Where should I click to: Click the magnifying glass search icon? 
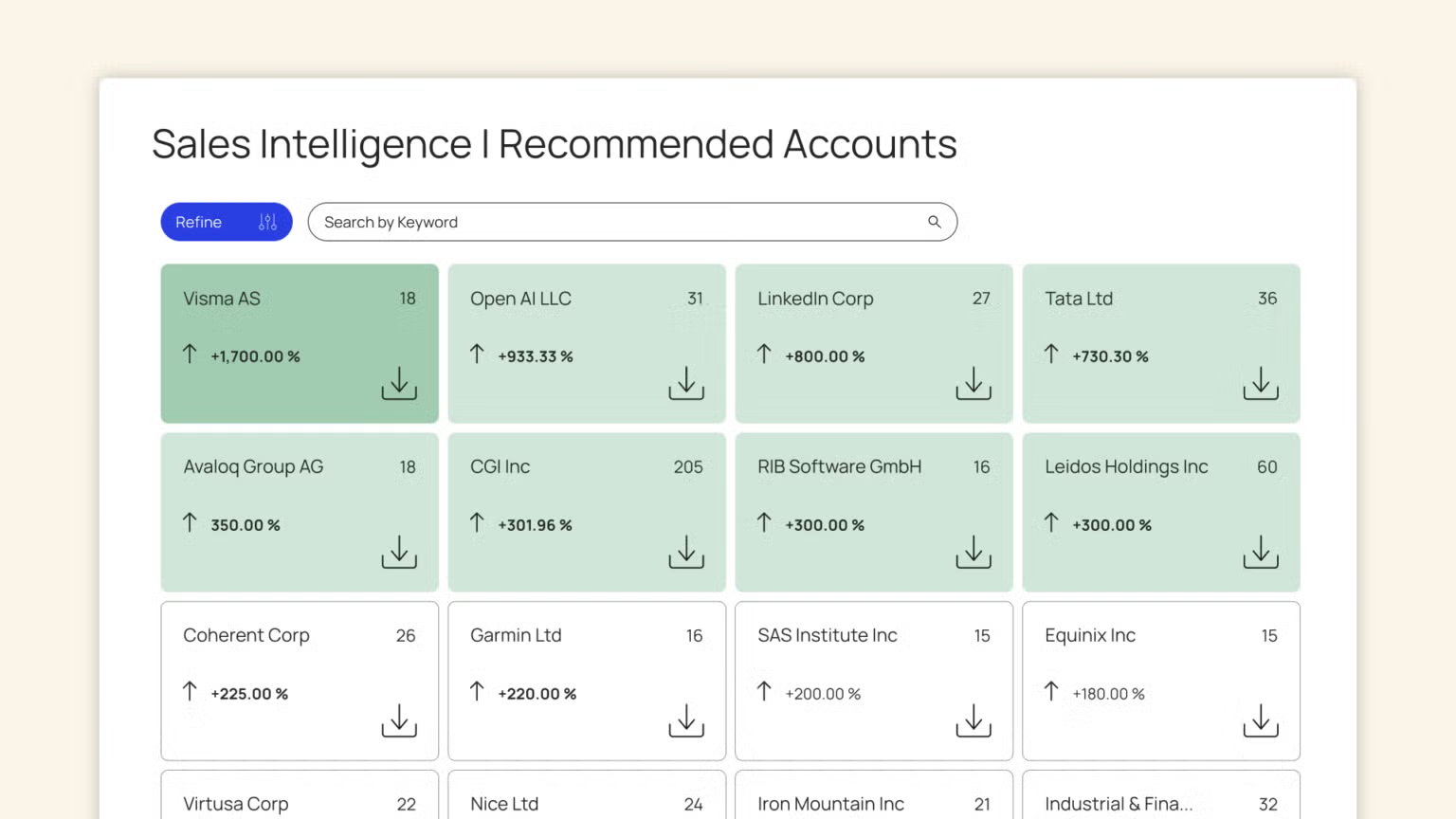(x=935, y=222)
